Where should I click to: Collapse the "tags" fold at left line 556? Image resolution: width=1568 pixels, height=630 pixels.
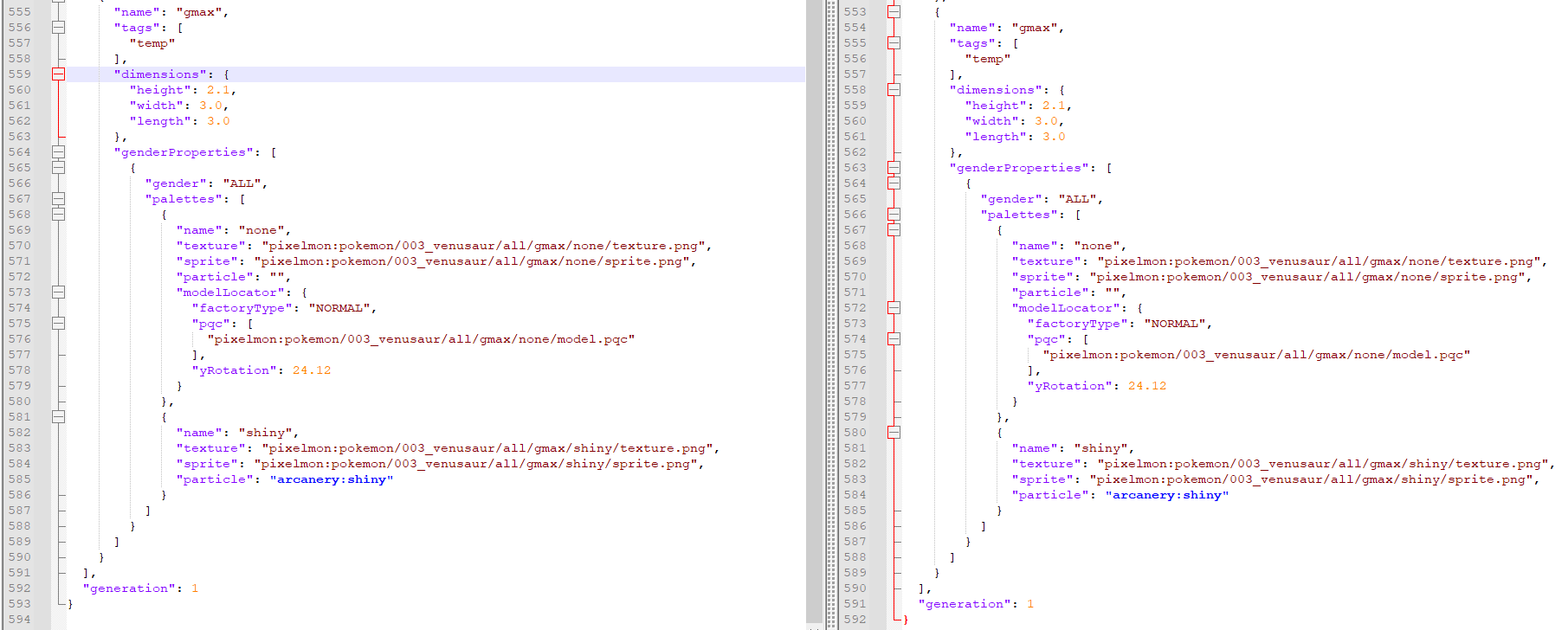pyautogui.click(x=58, y=28)
